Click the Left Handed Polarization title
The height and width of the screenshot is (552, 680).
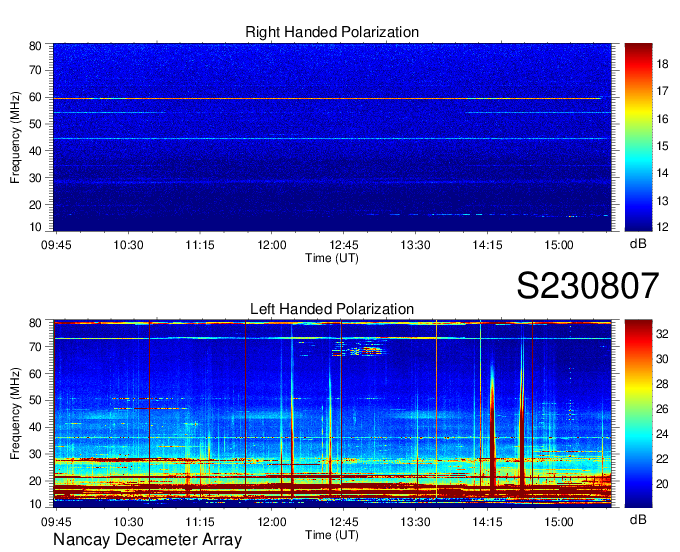click(x=332, y=309)
